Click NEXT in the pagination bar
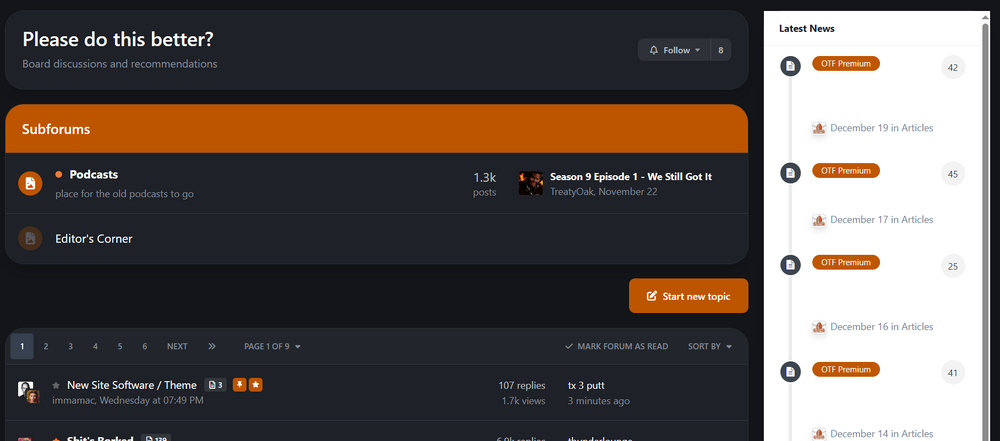 point(177,346)
